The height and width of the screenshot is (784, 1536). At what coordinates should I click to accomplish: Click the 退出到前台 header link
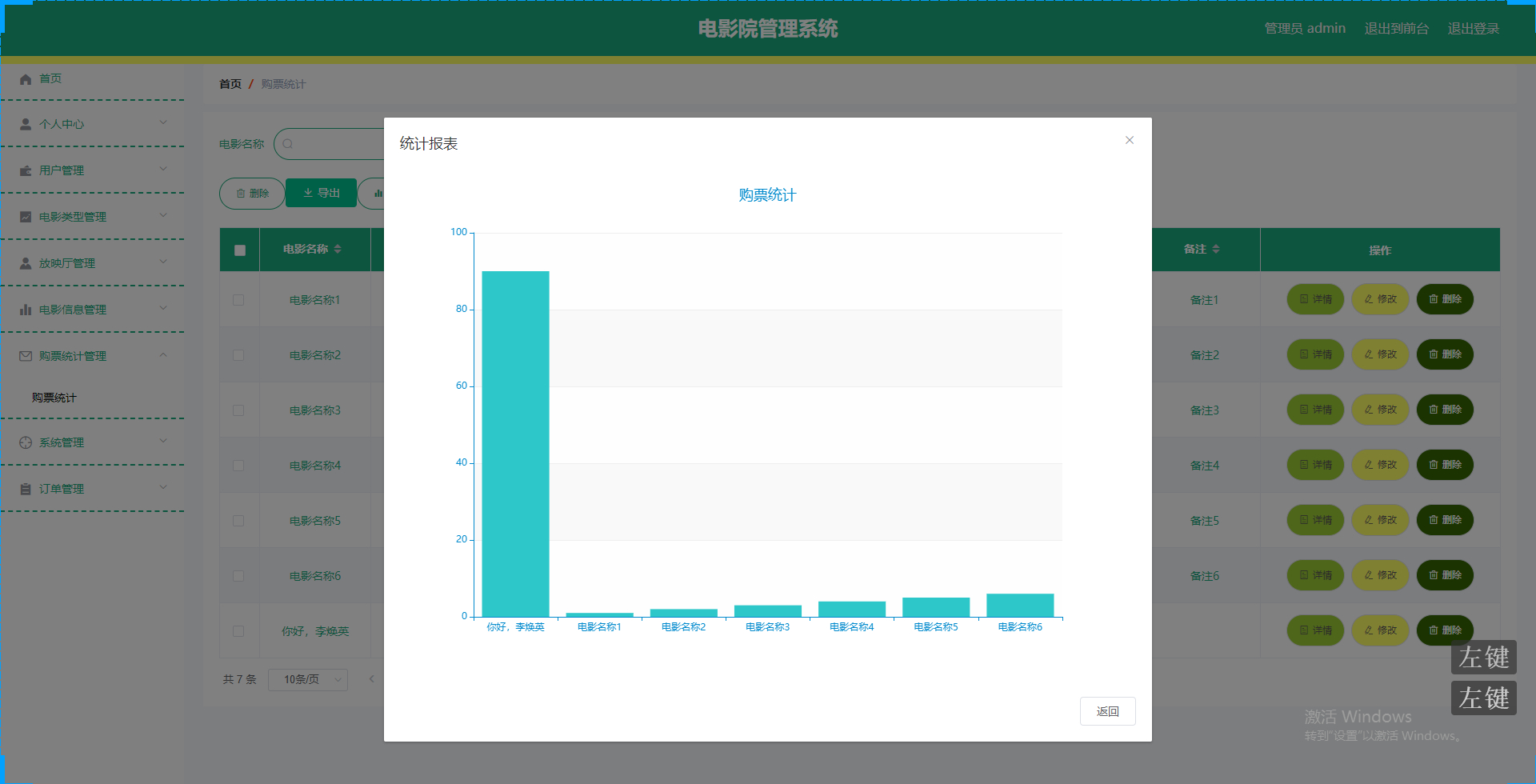1396,29
